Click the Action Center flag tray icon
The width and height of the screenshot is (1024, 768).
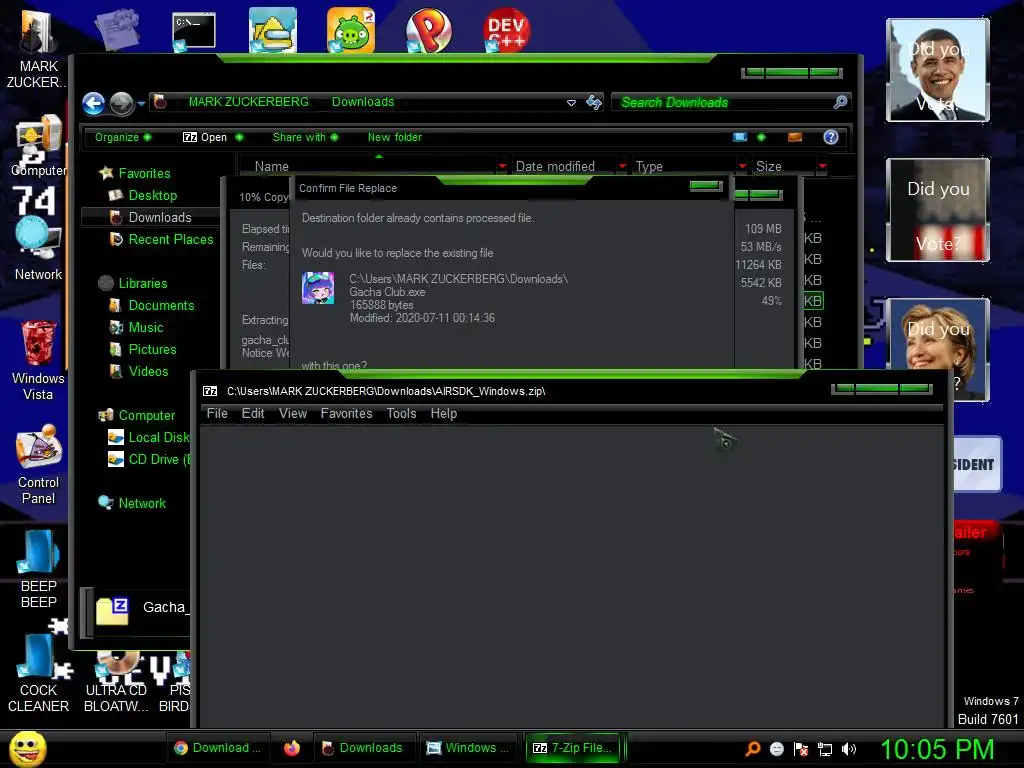[x=801, y=749]
